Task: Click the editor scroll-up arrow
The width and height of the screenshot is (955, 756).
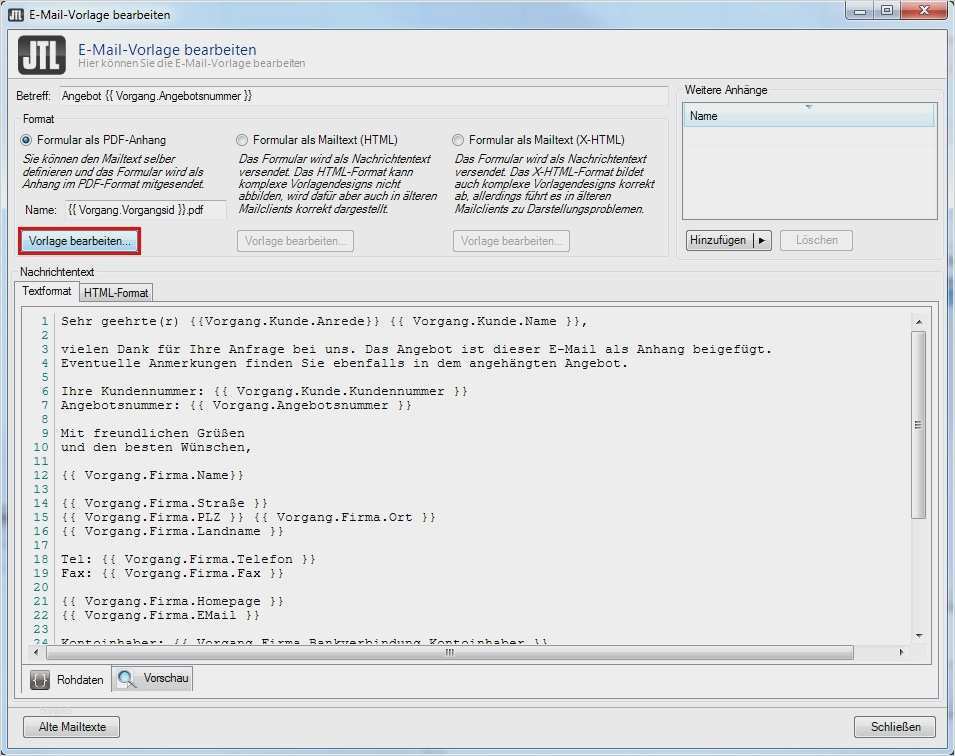Action: pos(918,321)
